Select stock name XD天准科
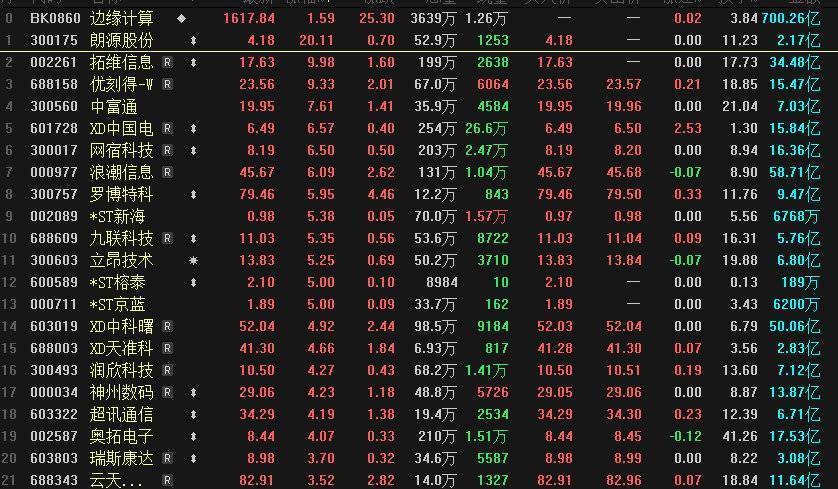This screenshot has width=838, height=489. tap(121, 348)
